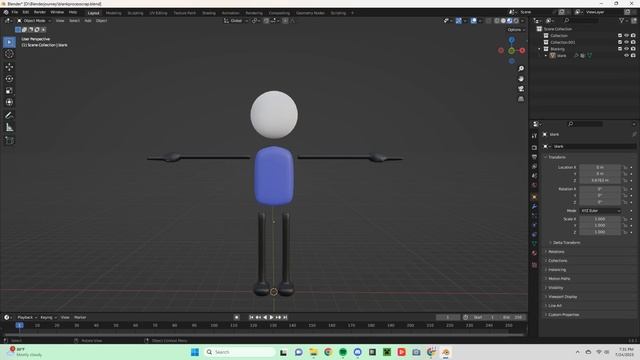Play the animation forward
This screenshot has height=360, width=640.
[271, 317]
